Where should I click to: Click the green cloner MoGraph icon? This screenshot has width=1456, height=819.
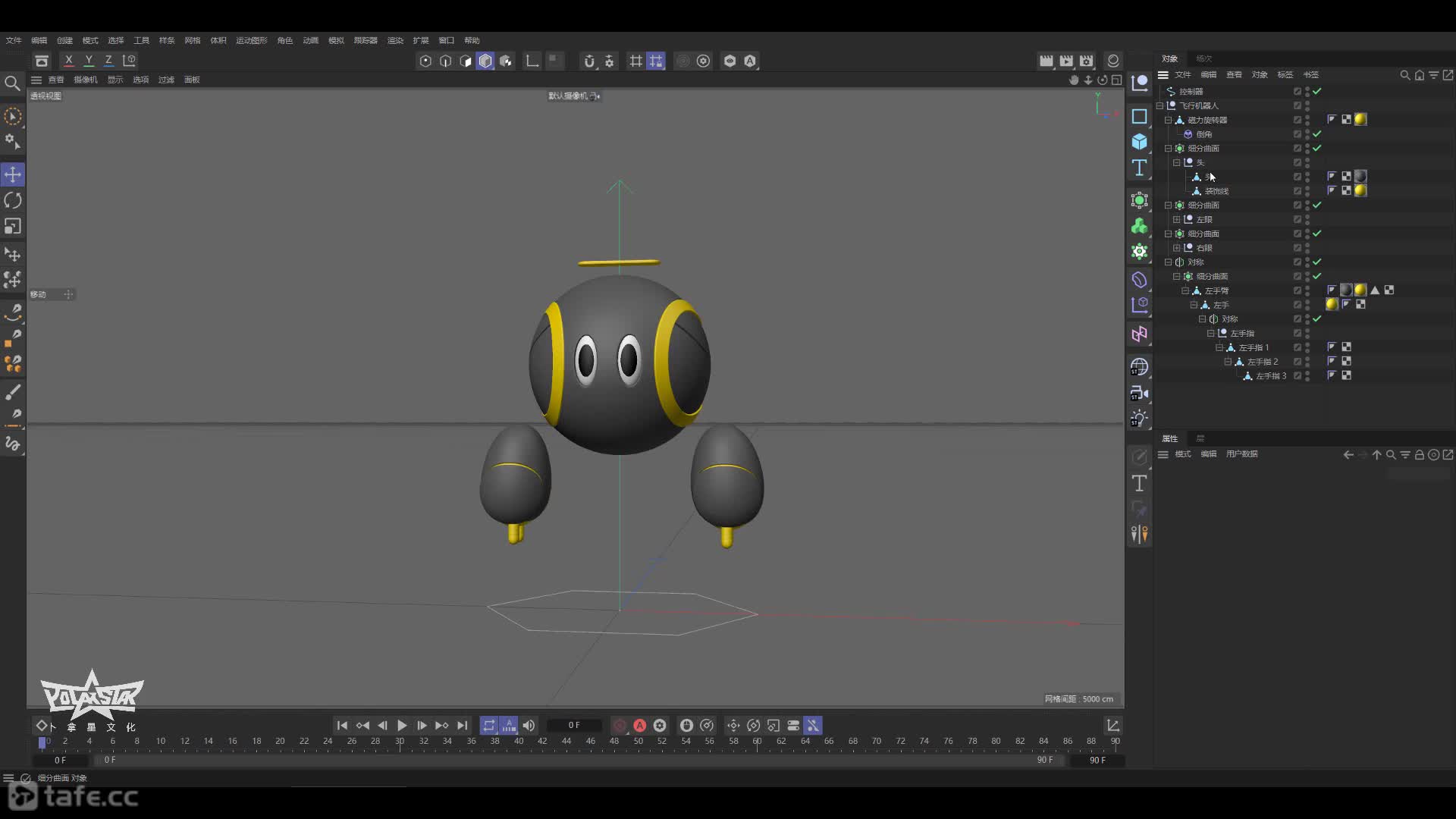click(x=1139, y=226)
